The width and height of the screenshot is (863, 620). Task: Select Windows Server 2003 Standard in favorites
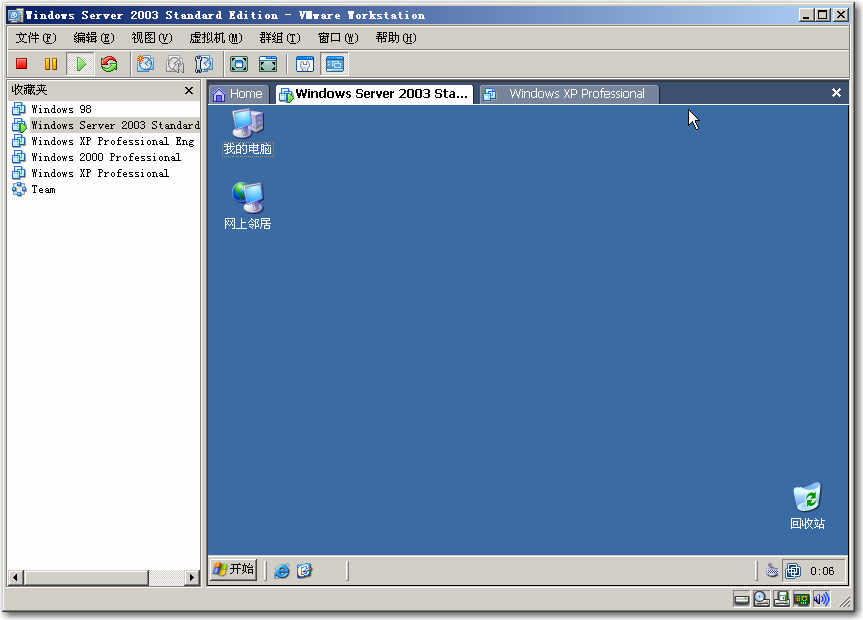pos(114,125)
